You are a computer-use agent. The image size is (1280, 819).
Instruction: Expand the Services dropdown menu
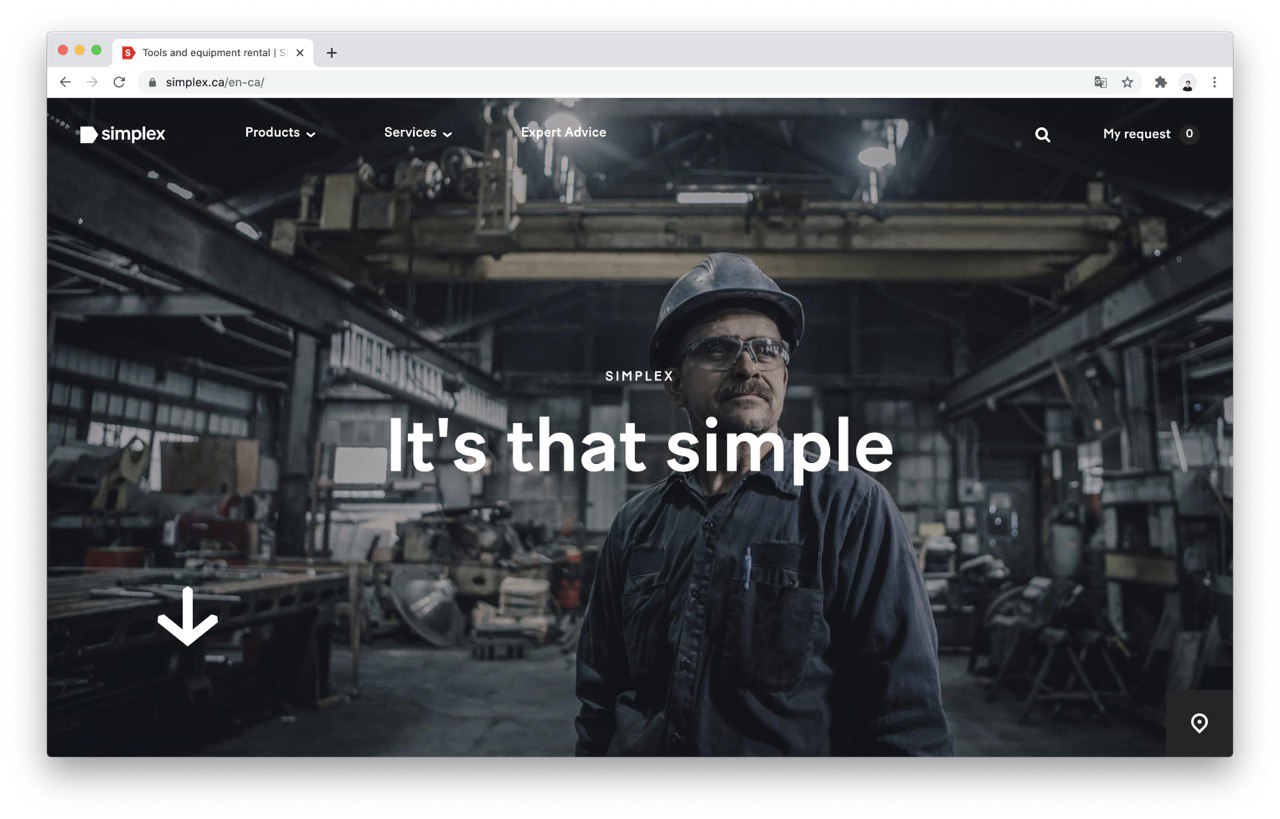418,133
